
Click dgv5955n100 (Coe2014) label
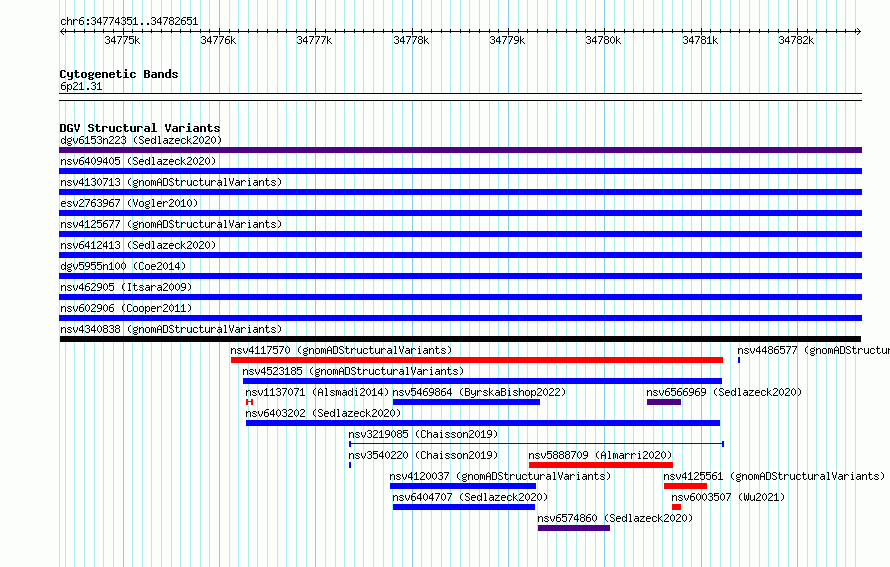pyautogui.click(x=123, y=266)
